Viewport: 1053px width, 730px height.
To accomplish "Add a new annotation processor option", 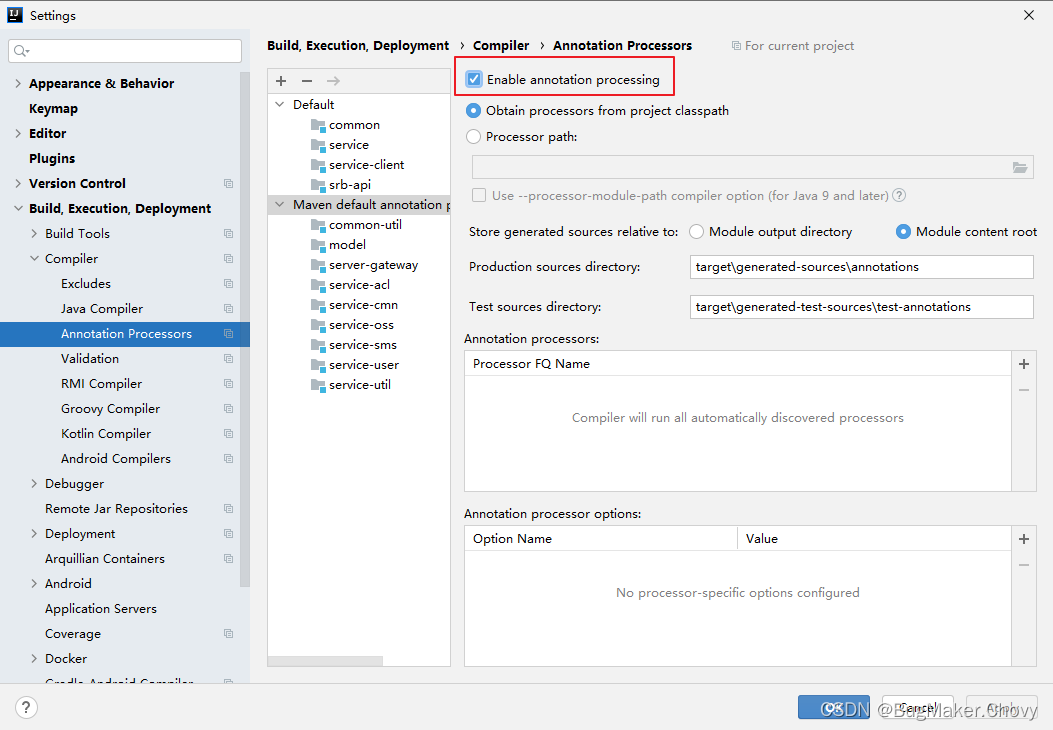I will pos(1023,539).
